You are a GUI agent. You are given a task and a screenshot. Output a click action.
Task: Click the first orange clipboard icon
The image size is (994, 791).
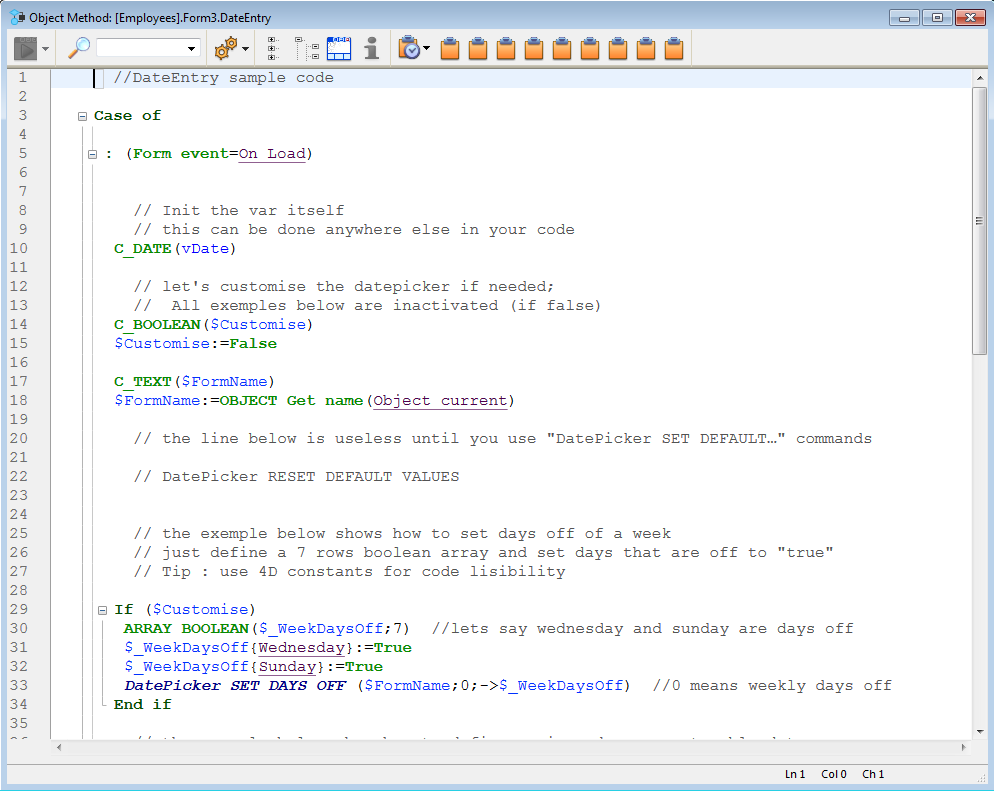450,48
